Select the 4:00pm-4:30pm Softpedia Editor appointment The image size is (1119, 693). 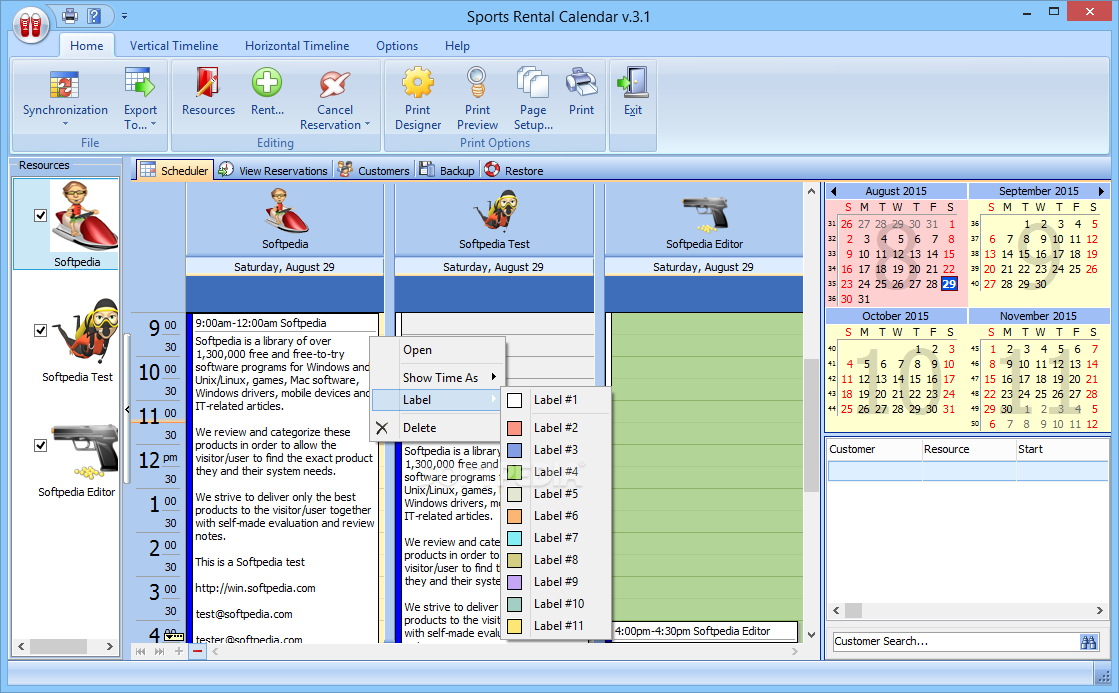705,632
